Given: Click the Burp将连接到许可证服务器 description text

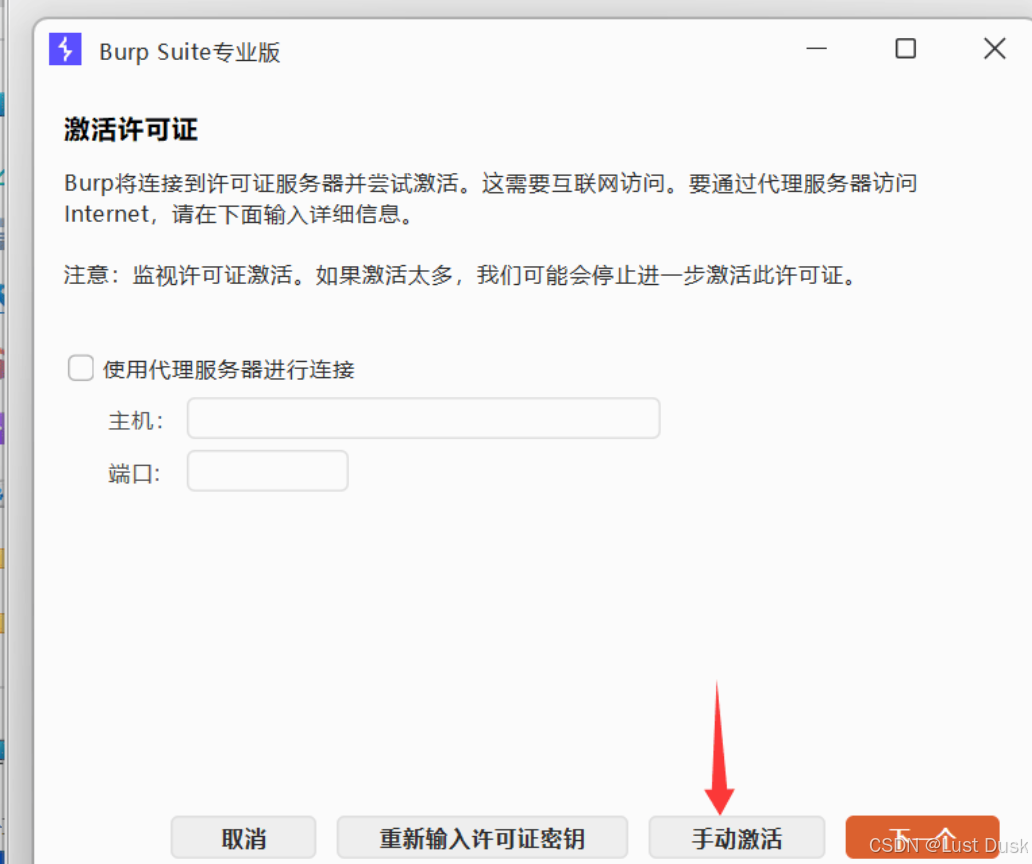Looking at the screenshot, I should pos(490,198).
